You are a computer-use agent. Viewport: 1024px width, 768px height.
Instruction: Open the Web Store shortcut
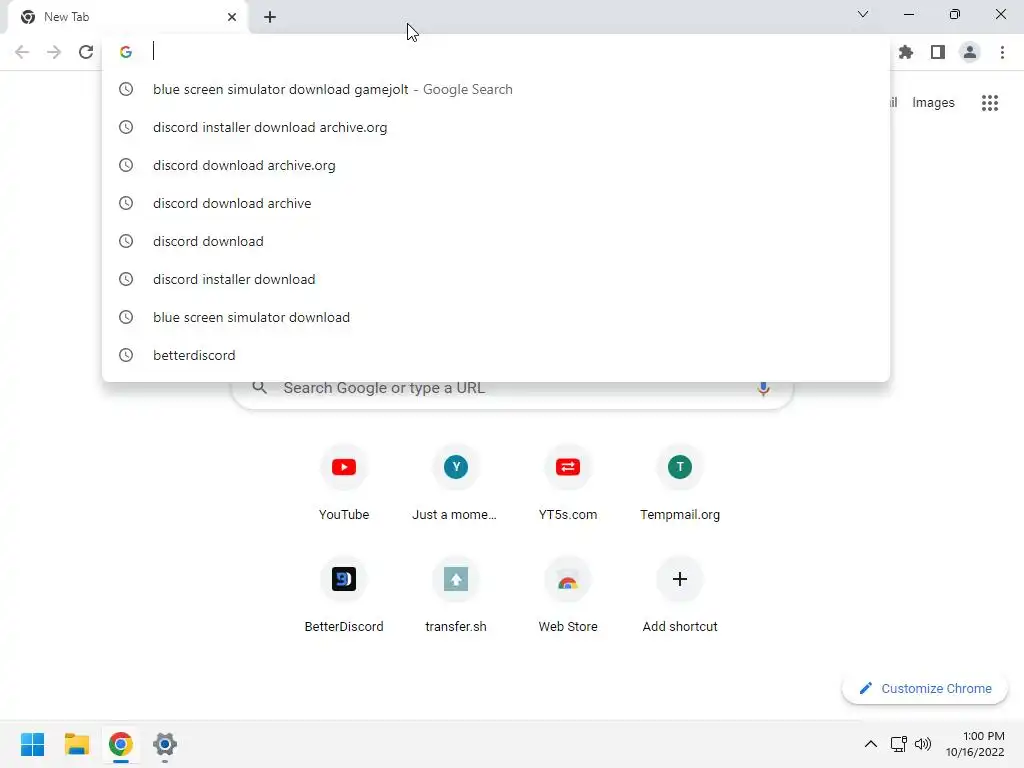click(x=568, y=595)
